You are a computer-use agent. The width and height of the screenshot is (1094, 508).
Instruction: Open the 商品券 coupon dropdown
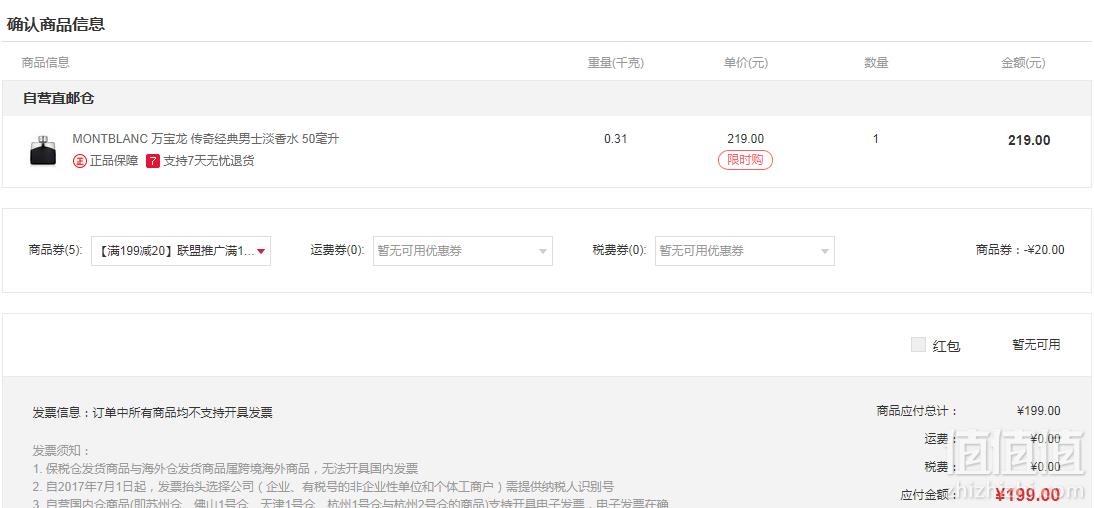tap(181, 251)
